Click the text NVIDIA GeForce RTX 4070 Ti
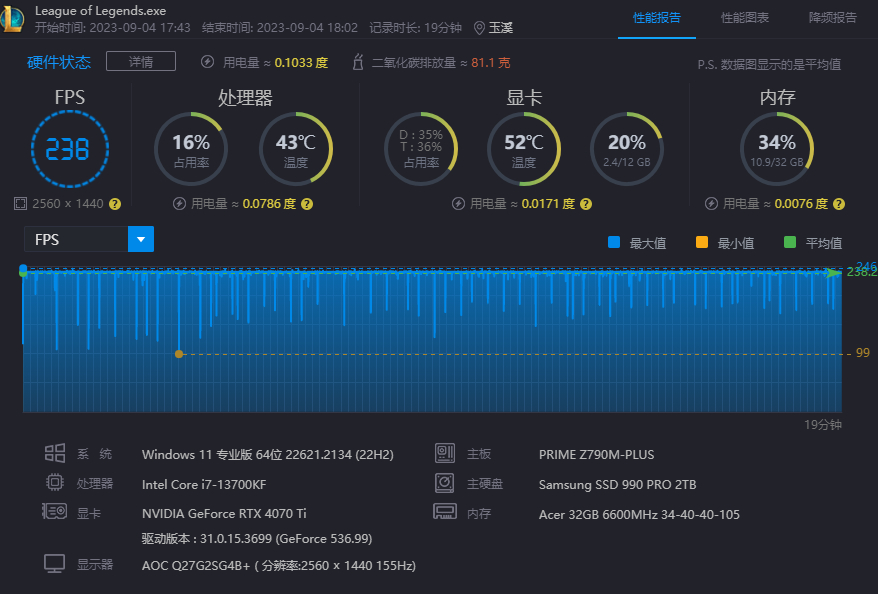The width and height of the screenshot is (878, 594). 224,513
